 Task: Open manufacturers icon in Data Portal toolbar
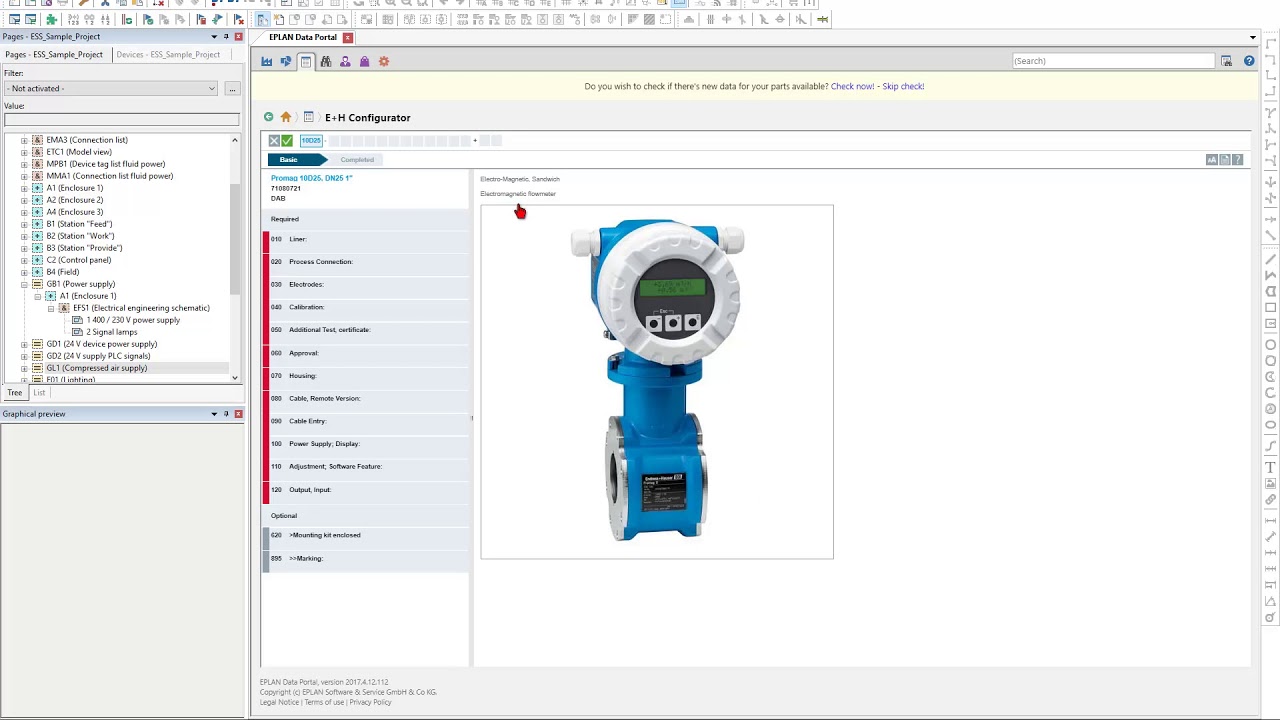tap(267, 62)
